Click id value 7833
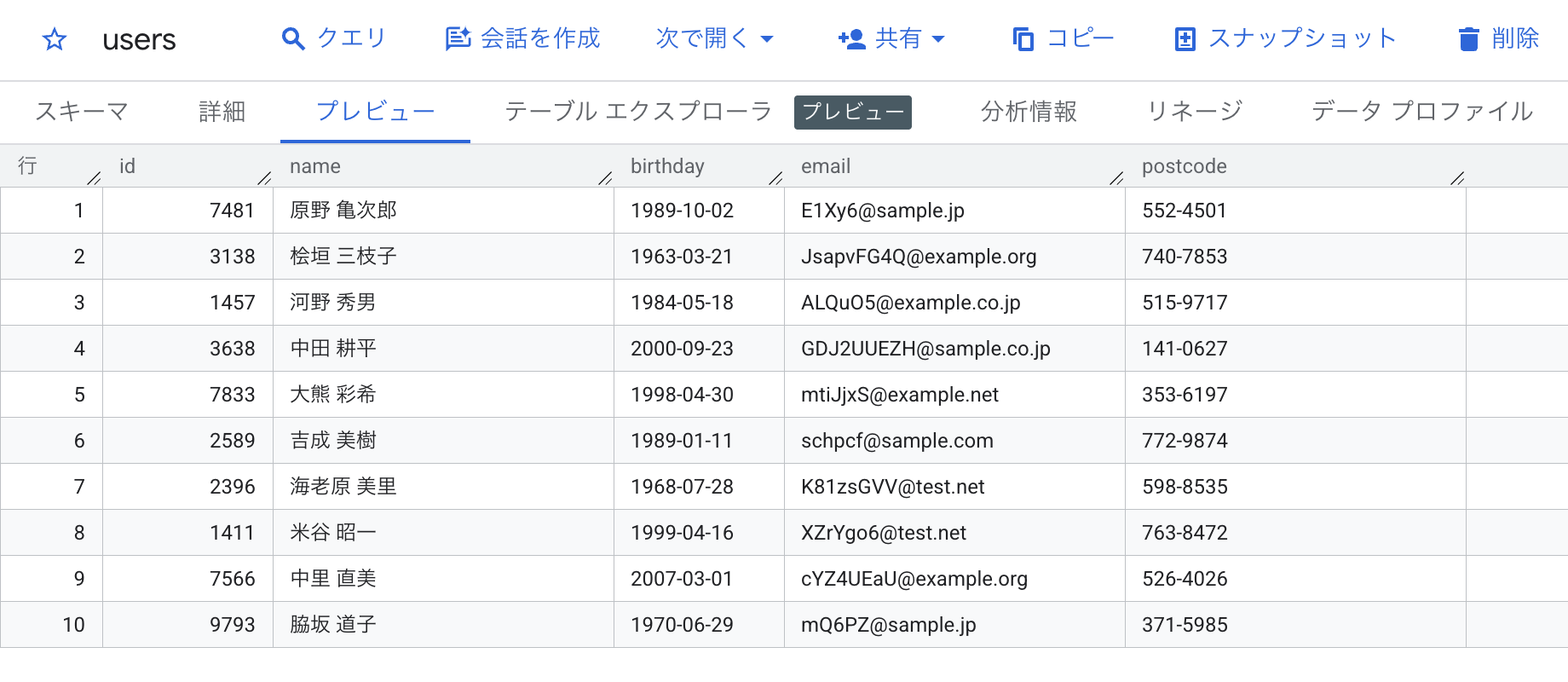1568x682 pixels. click(233, 395)
